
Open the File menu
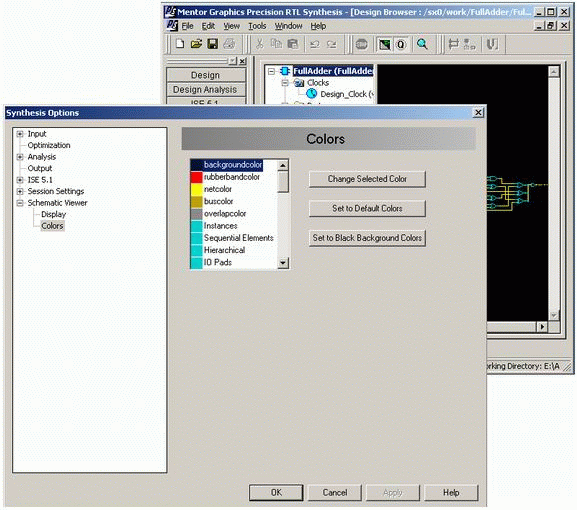click(187, 26)
